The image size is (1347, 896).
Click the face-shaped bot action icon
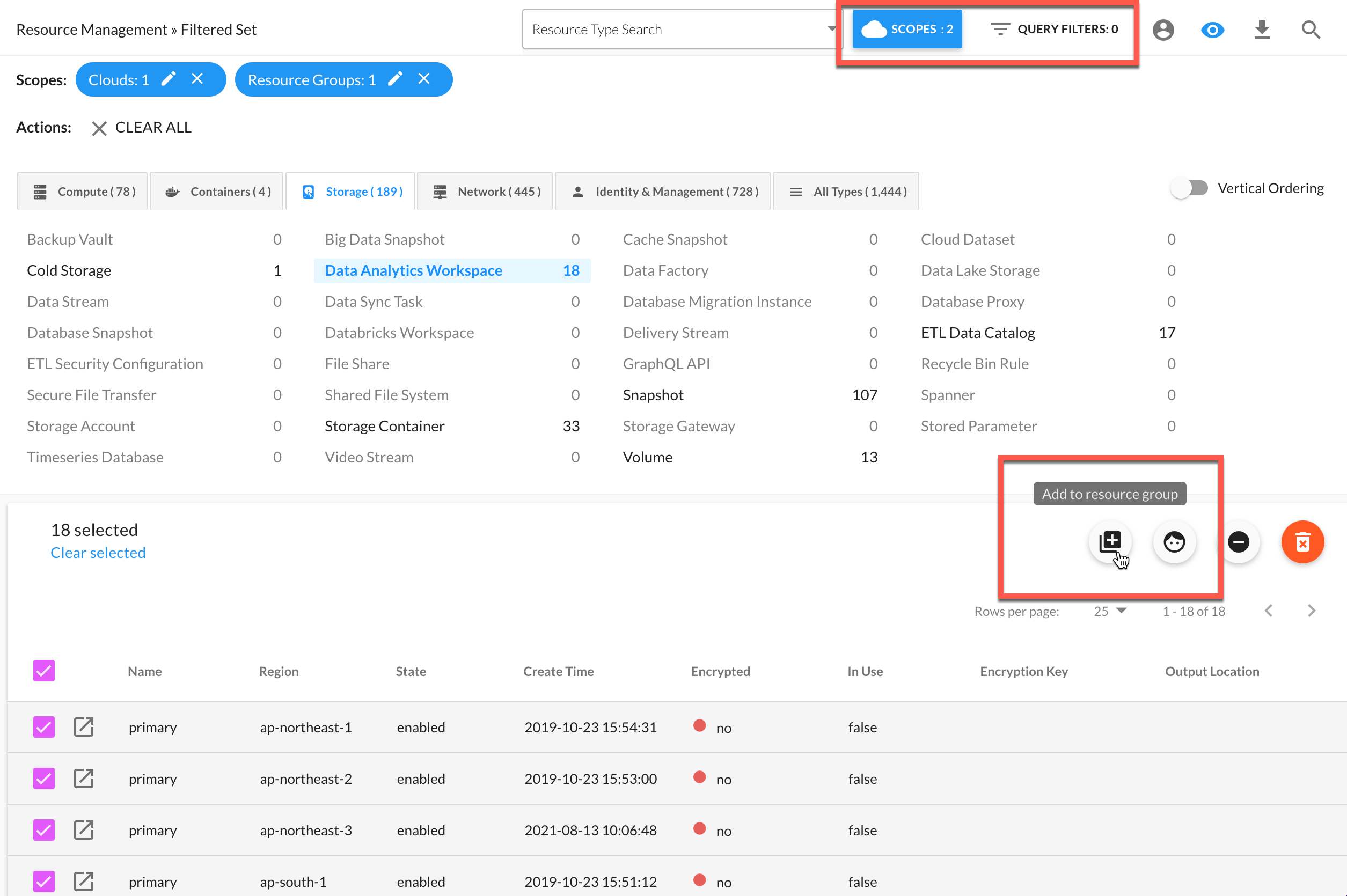click(1174, 542)
